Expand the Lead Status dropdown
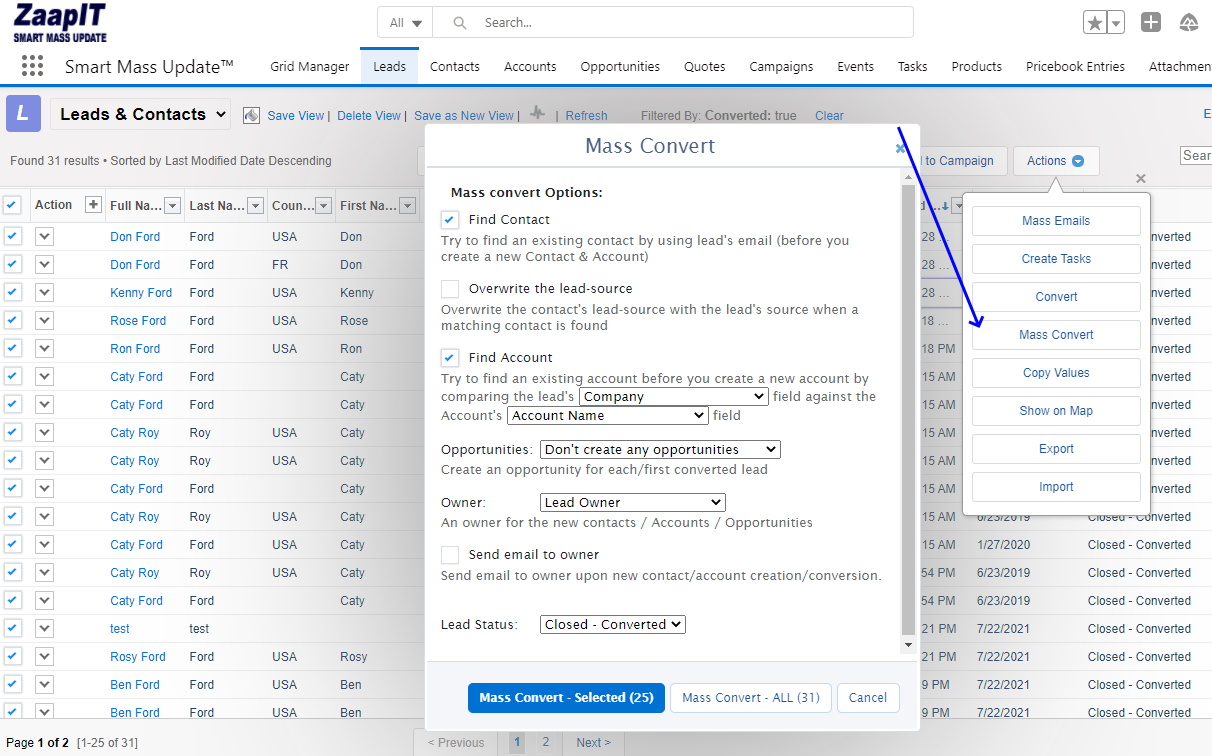 point(612,624)
